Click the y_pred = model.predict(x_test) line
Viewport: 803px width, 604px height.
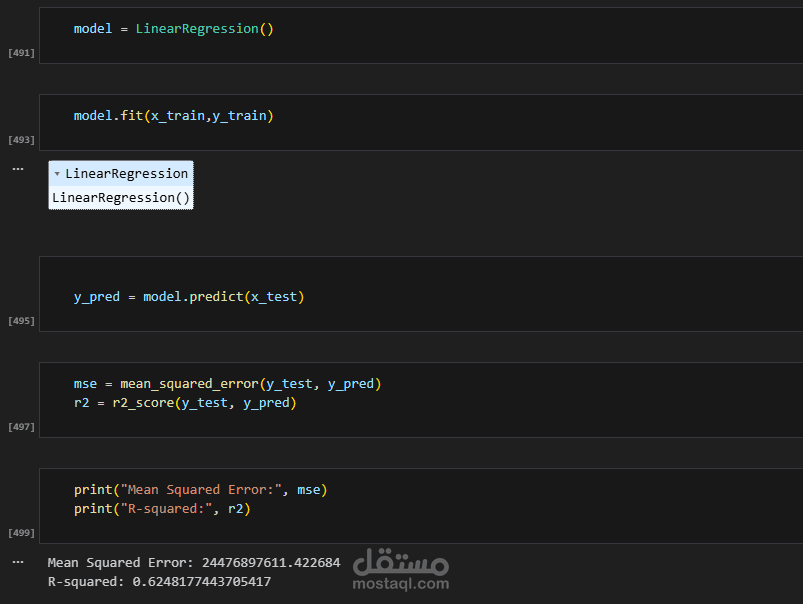click(x=189, y=297)
